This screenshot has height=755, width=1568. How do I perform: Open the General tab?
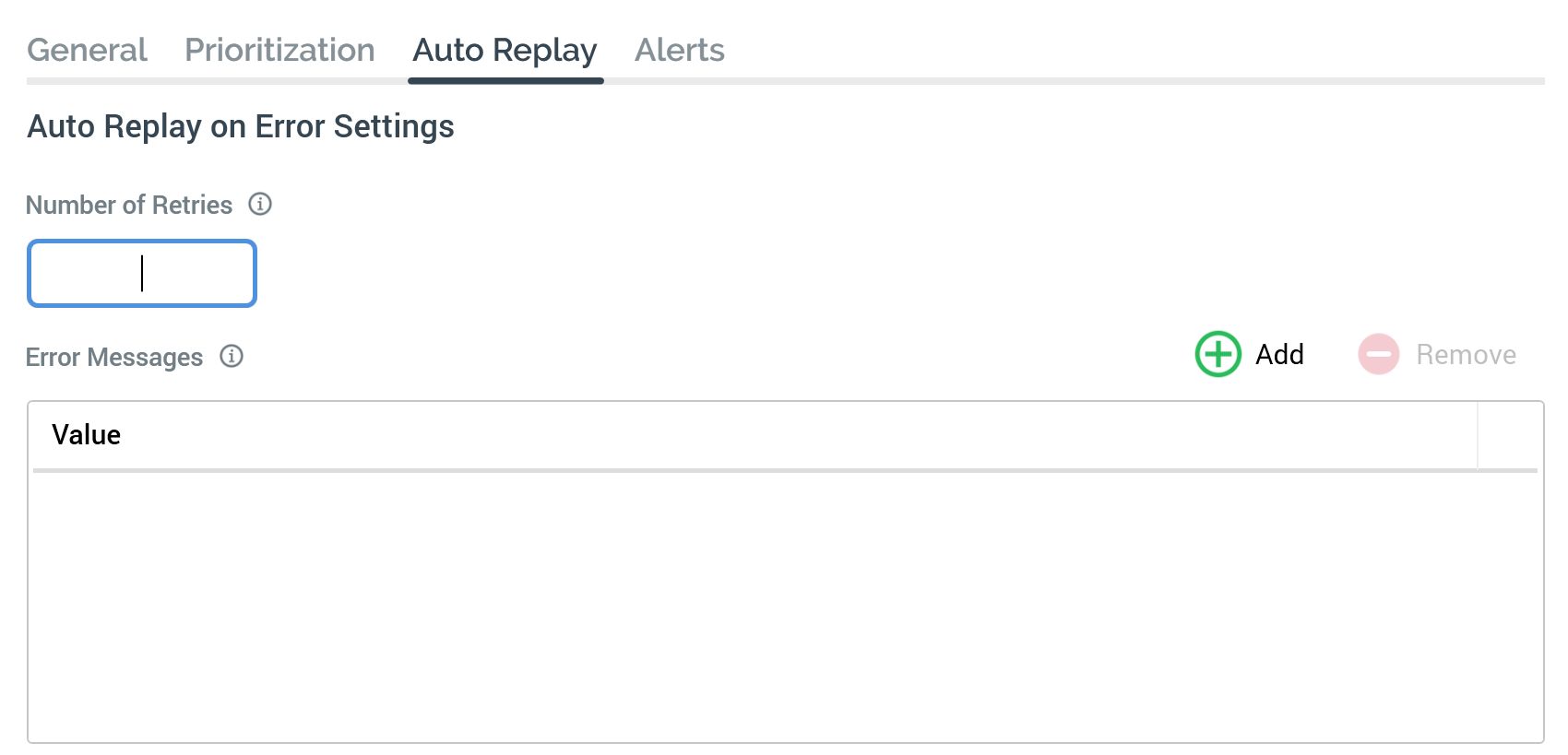click(87, 50)
